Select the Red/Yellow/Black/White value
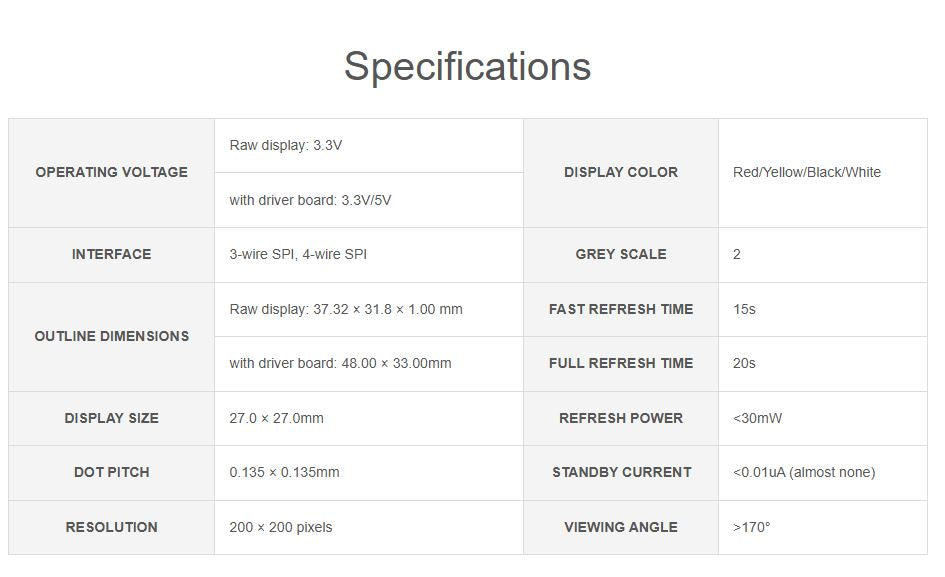The image size is (945, 577). point(806,172)
